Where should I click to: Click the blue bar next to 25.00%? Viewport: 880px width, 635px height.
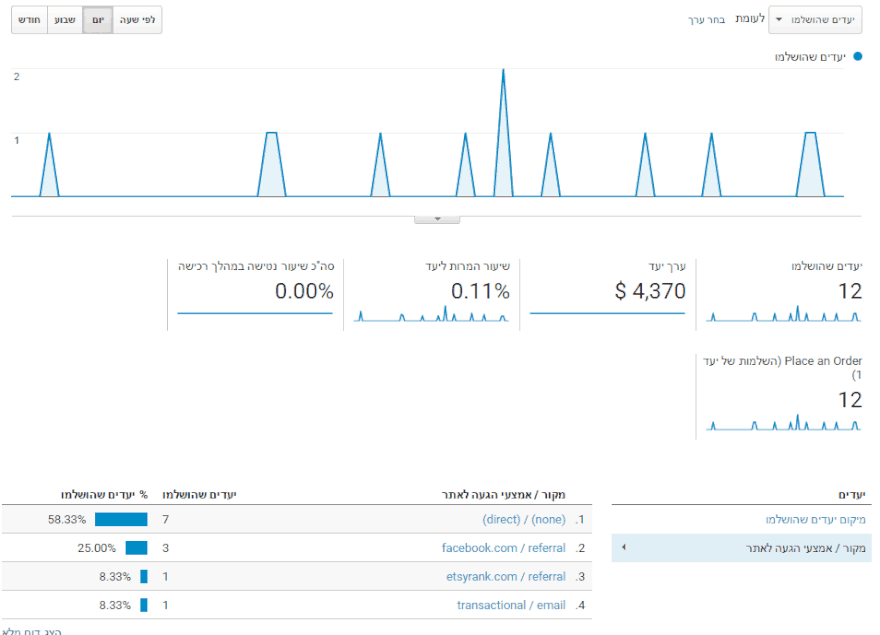click(136, 548)
